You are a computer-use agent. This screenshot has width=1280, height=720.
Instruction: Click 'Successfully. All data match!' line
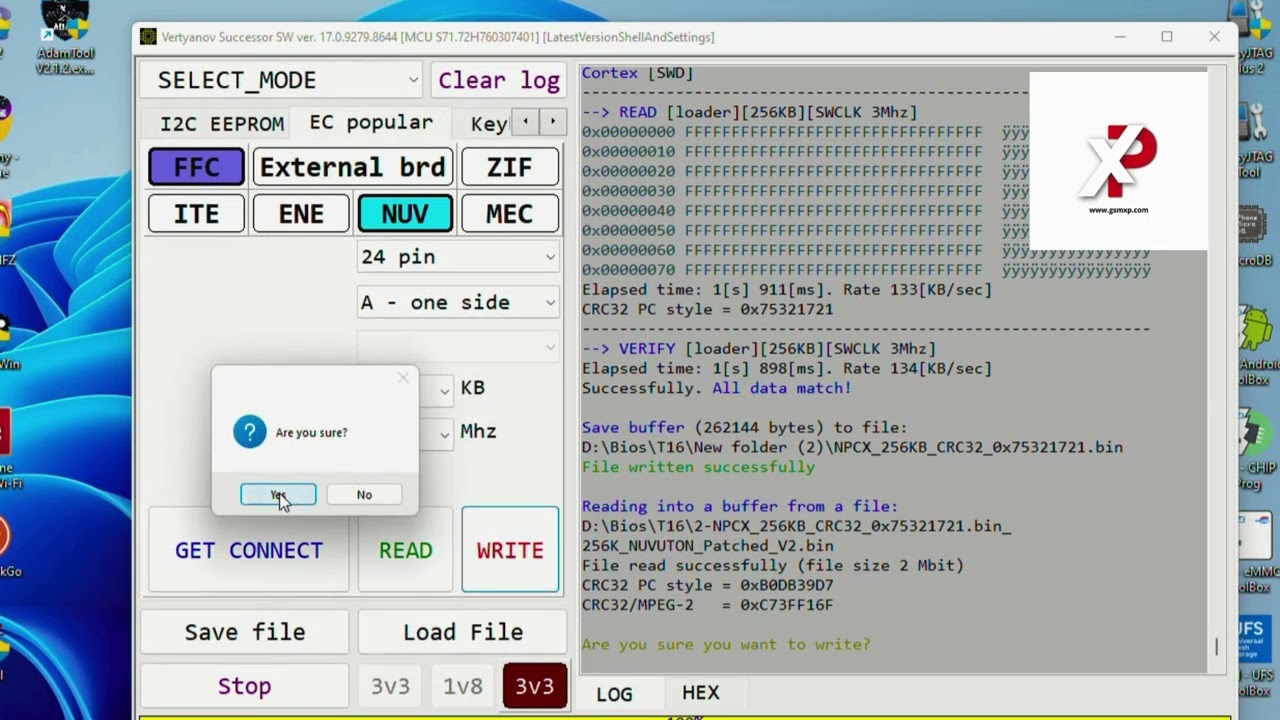(716, 388)
